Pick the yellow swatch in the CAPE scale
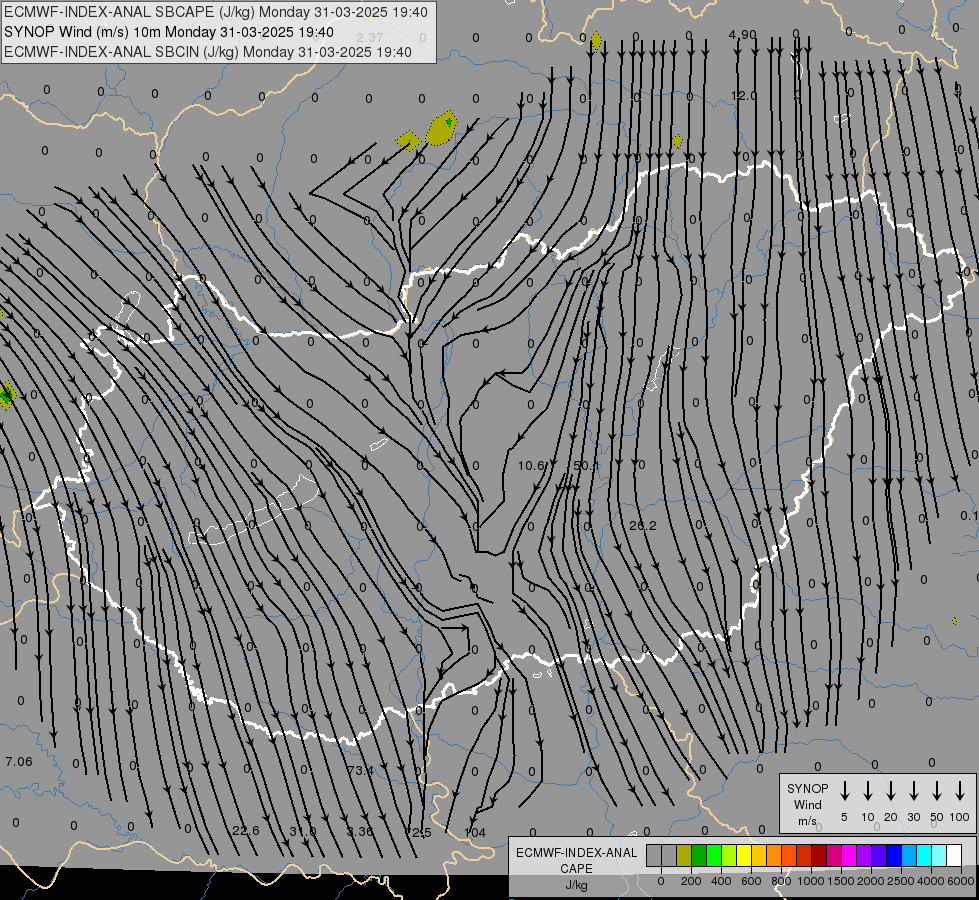The width and height of the screenshot is (979, 900). coord(744,855)
